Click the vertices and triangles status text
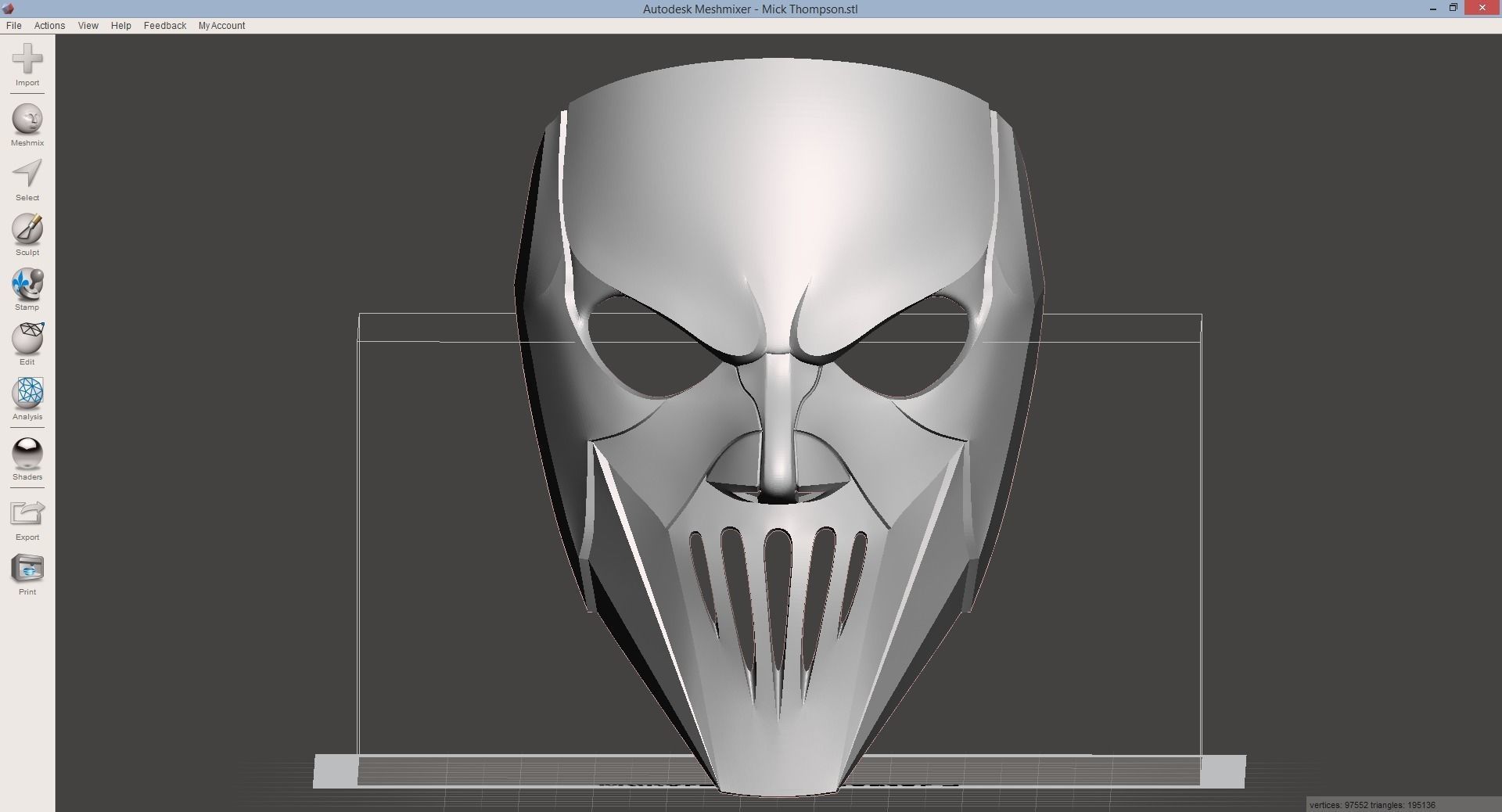Image resolution: width=1502 pixels, height=812 pixels. 1372,805
